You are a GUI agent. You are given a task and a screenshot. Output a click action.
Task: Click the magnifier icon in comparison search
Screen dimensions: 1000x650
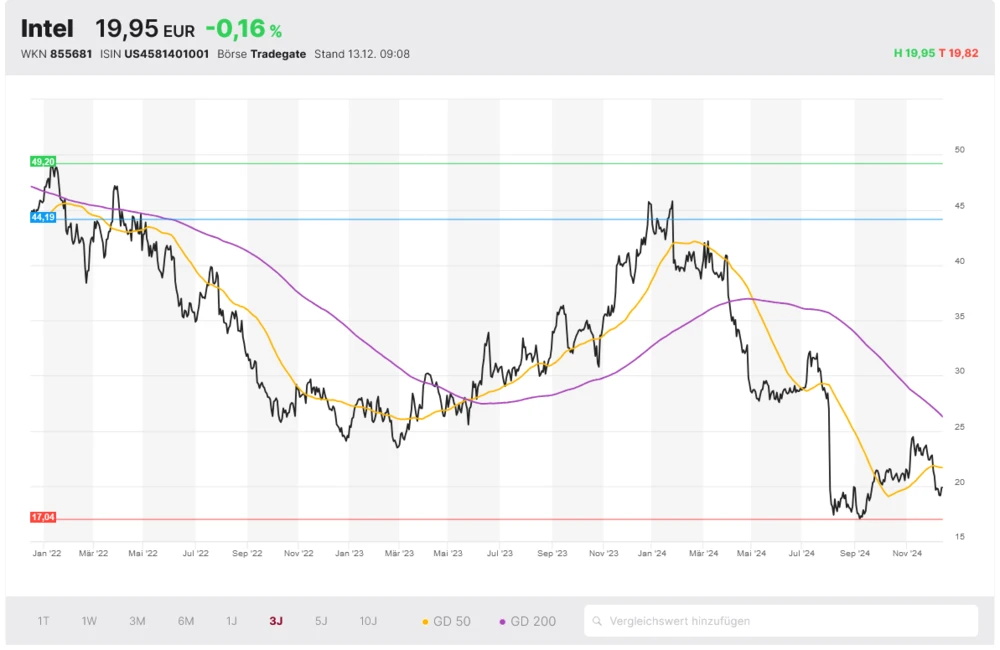597,621
